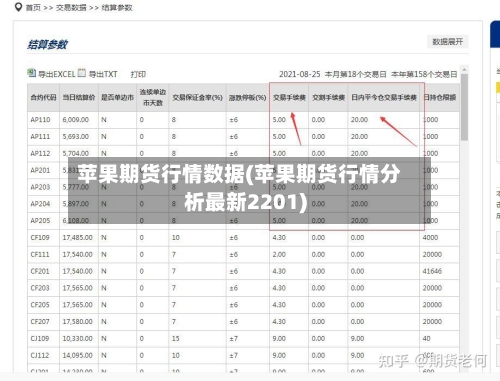Click the Excel export icon
Image resolution: width=500 pixels, height=381 pixels.
pos(31,73)
